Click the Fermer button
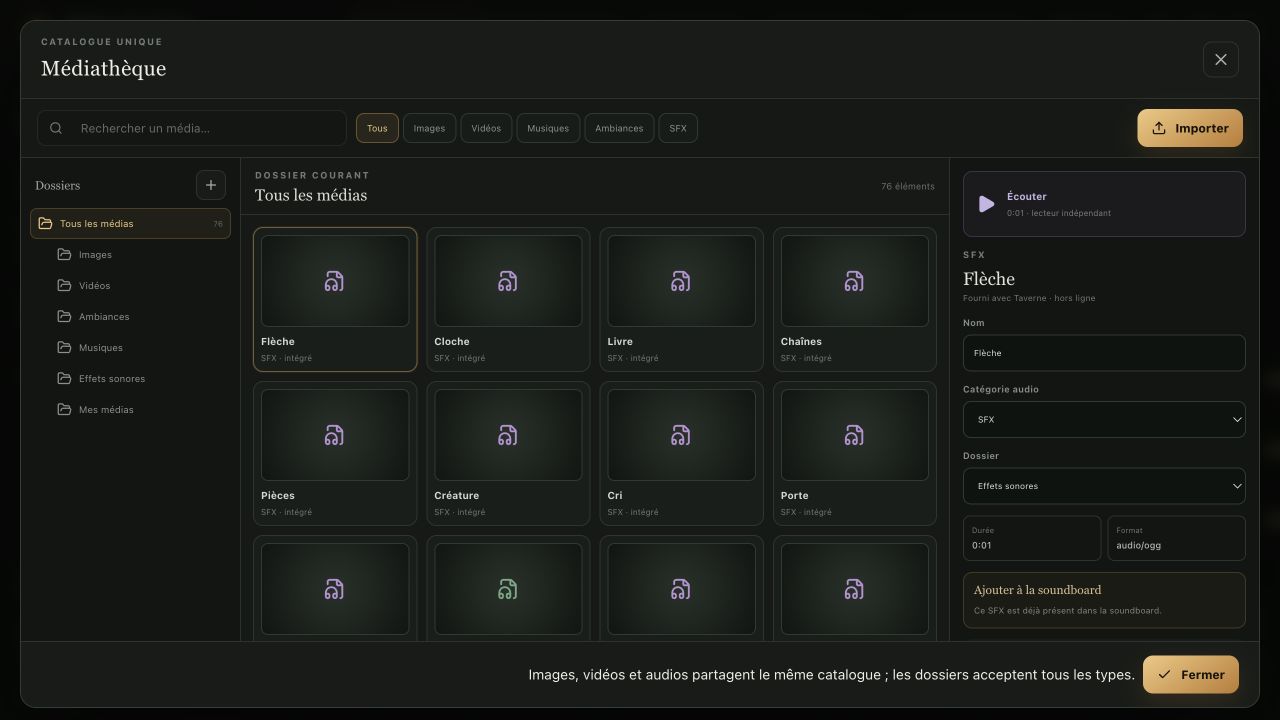1280x720 pixels. click(1191, 675)
